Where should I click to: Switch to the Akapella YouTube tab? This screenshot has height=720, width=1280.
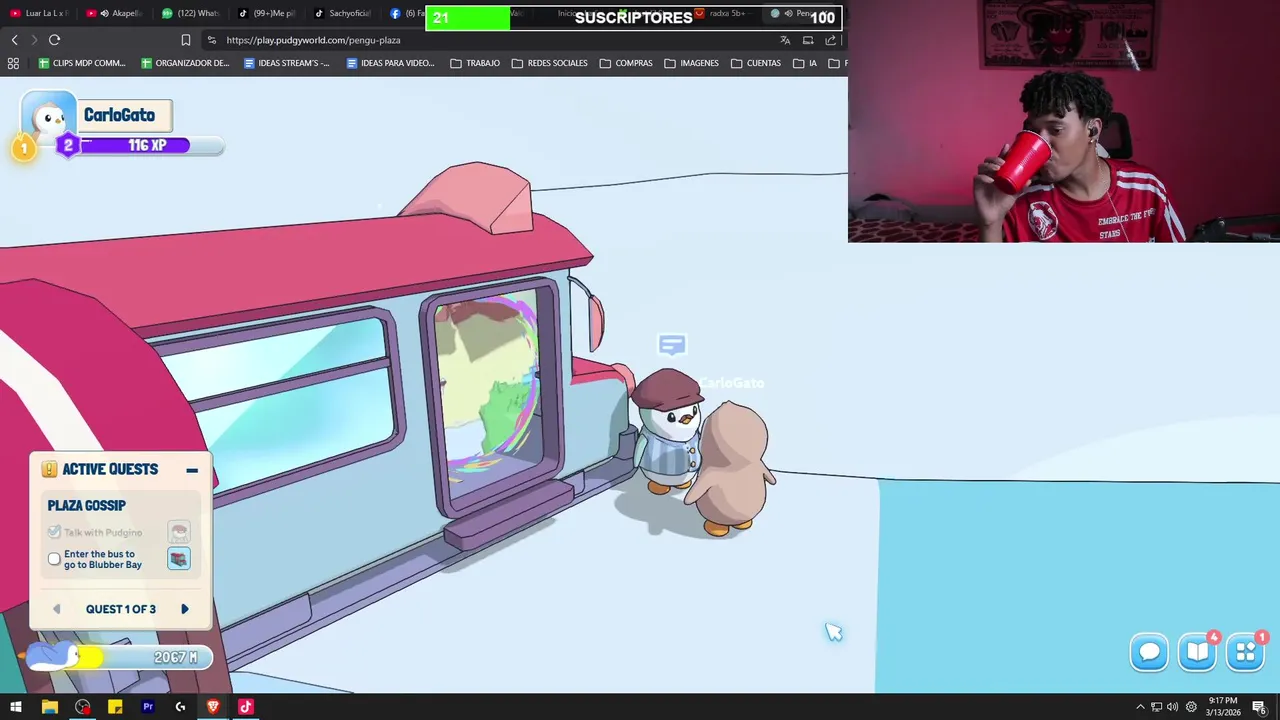114,14
